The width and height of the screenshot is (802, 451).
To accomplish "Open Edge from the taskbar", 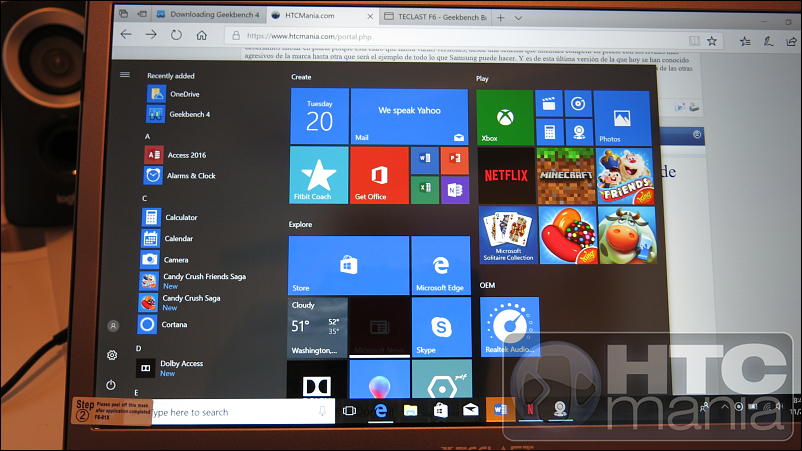I will [x=381, y=411].
